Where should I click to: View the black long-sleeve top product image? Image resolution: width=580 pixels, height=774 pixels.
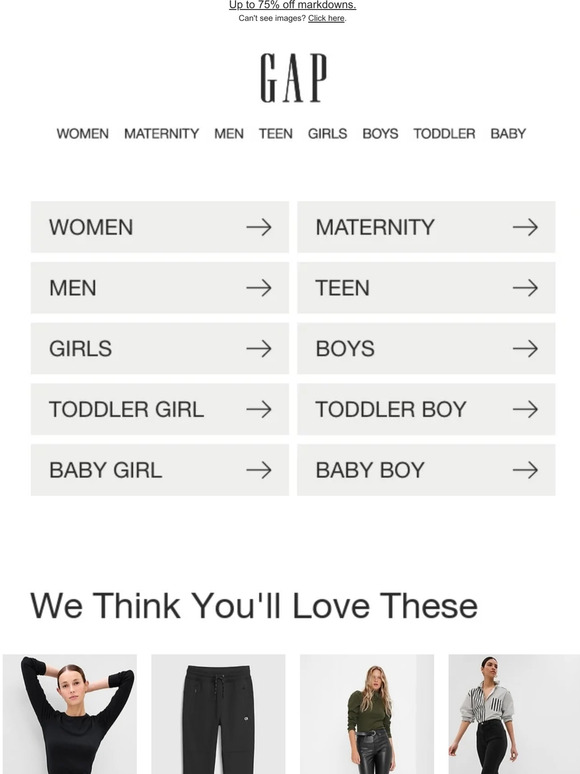coord(70,714)
